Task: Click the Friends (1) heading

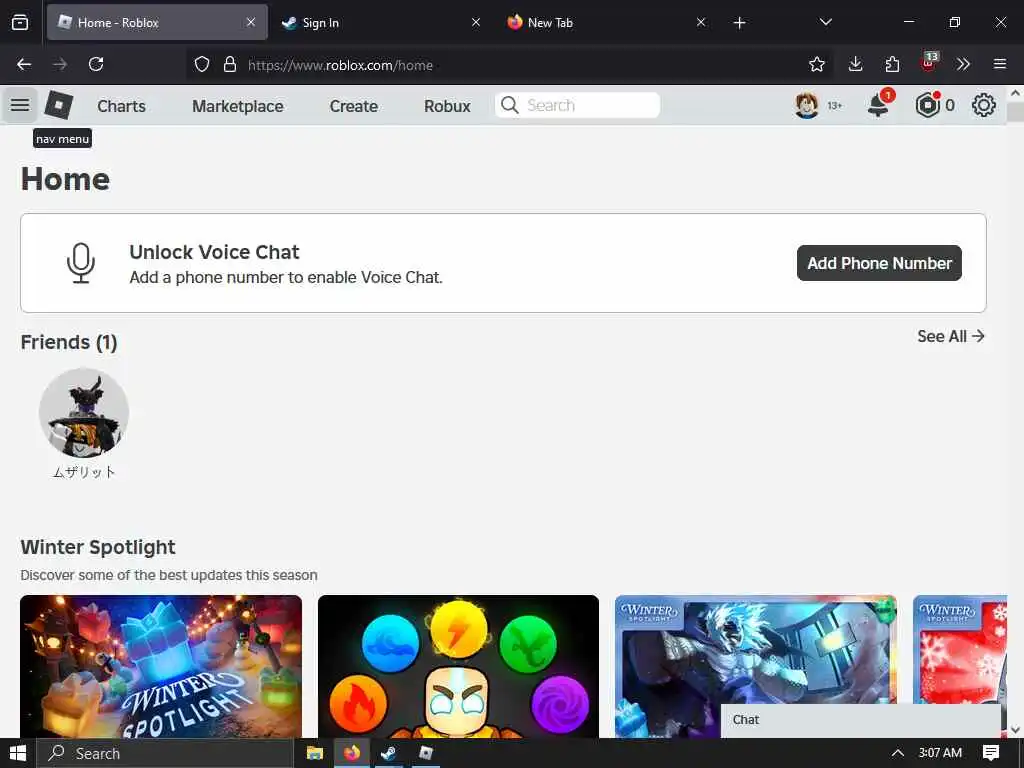Action: [69, 342]
